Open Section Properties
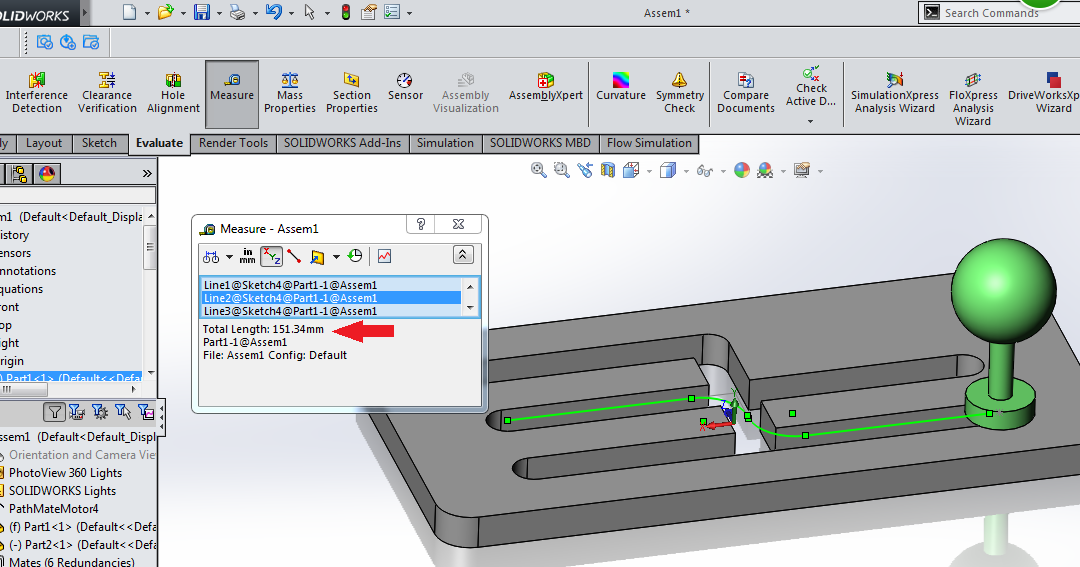 coord(352,93)
